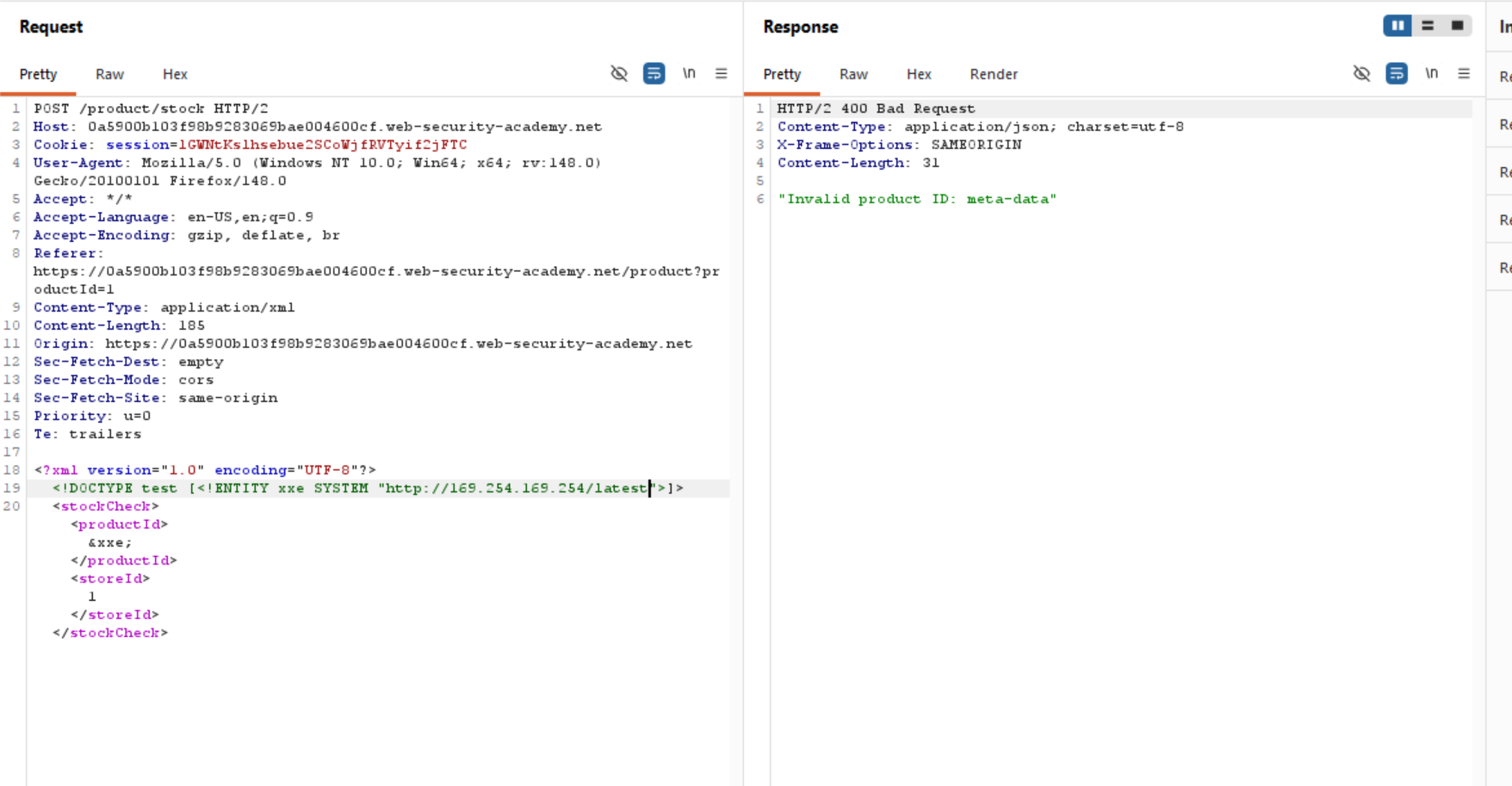Place cursor in the DOCTYPE ENTITY xxe line

click(x=368, y=488)
